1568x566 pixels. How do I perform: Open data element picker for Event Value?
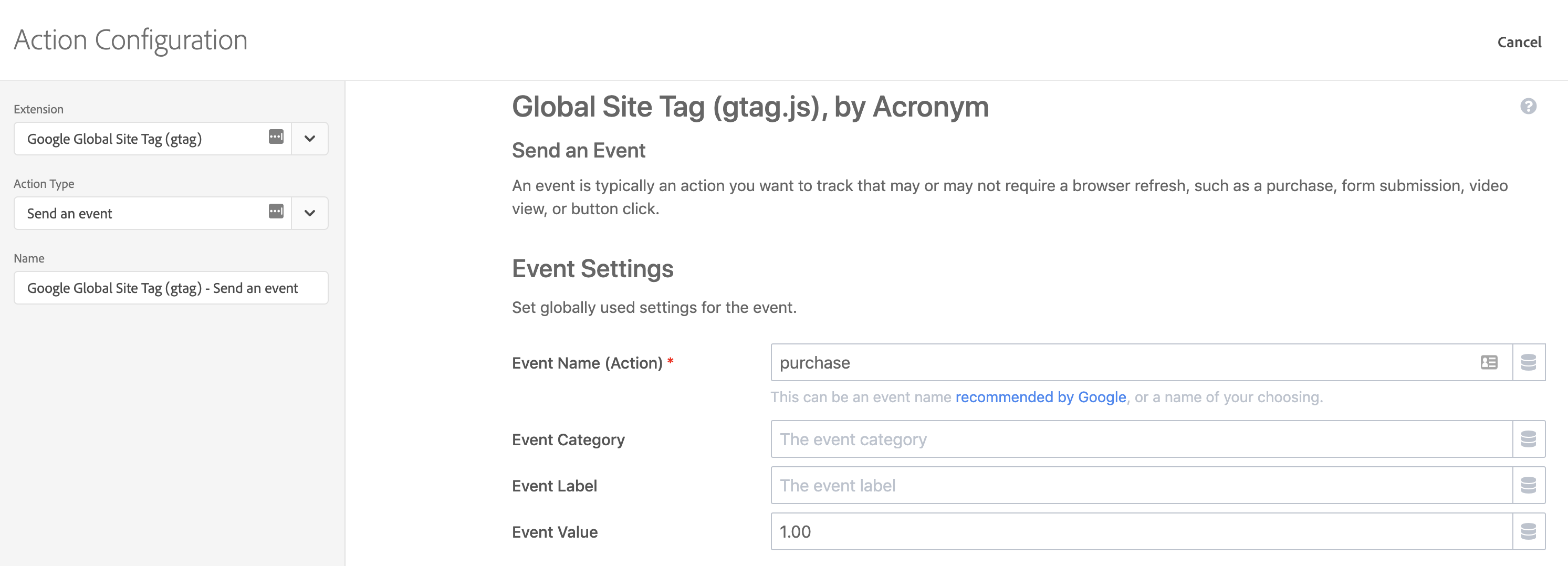(x=1529, y=532)
